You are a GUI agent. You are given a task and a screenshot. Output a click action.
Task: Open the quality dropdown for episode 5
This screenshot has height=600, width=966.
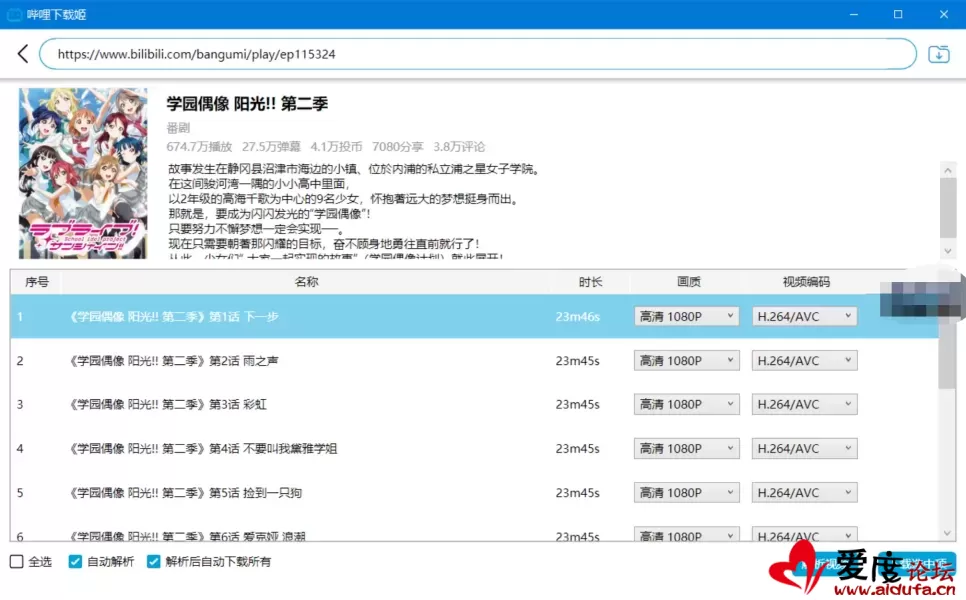[686, 493]
